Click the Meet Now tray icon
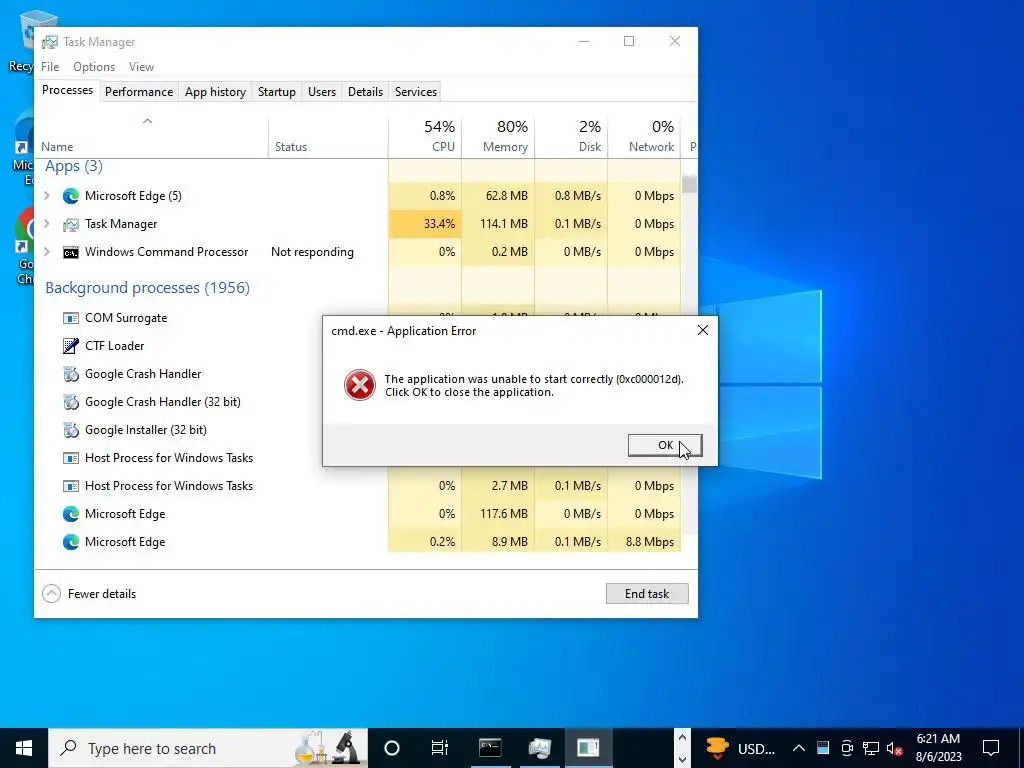This screenshot has width=1024, height=768. point(847,748)
